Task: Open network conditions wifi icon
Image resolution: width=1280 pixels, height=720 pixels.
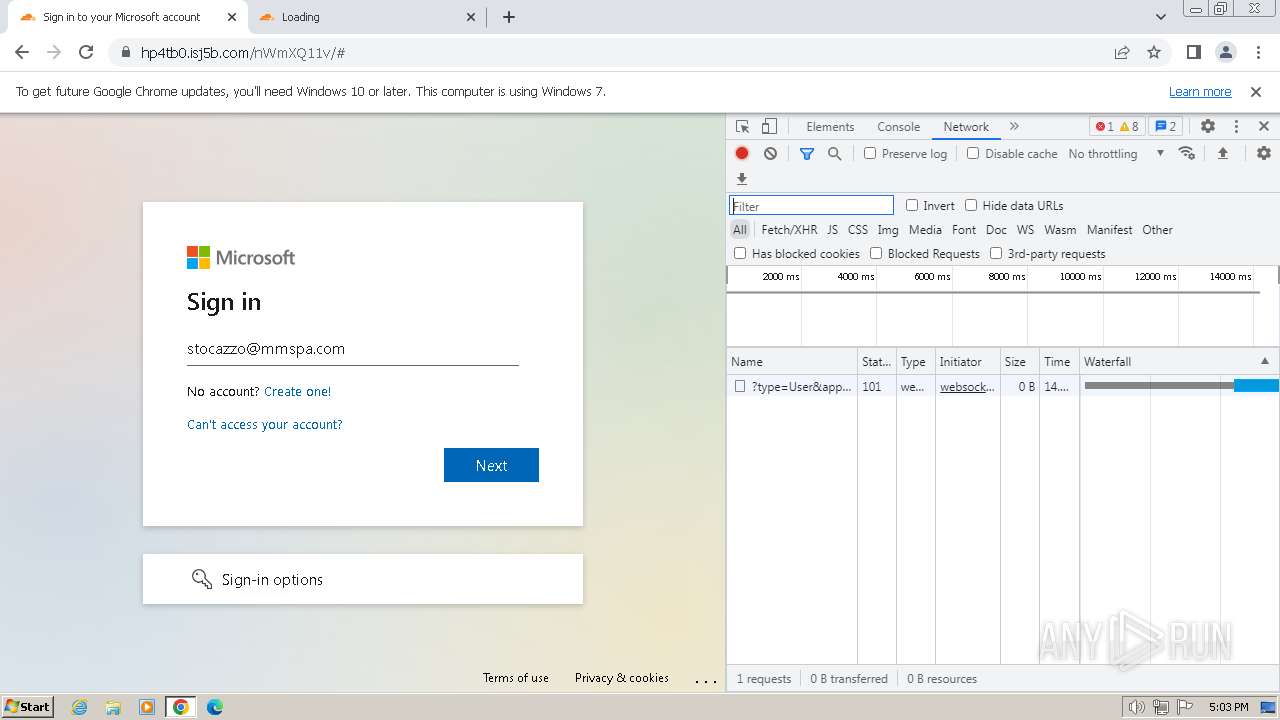Action: coord(1187,153)
